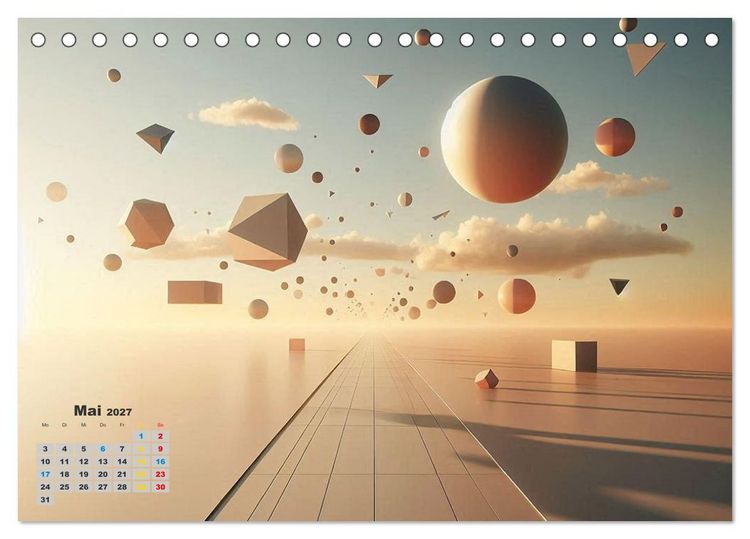Select the red date 30 in the calendar
This screenshot has height=539, width=750.
click(x=160, y=487)
